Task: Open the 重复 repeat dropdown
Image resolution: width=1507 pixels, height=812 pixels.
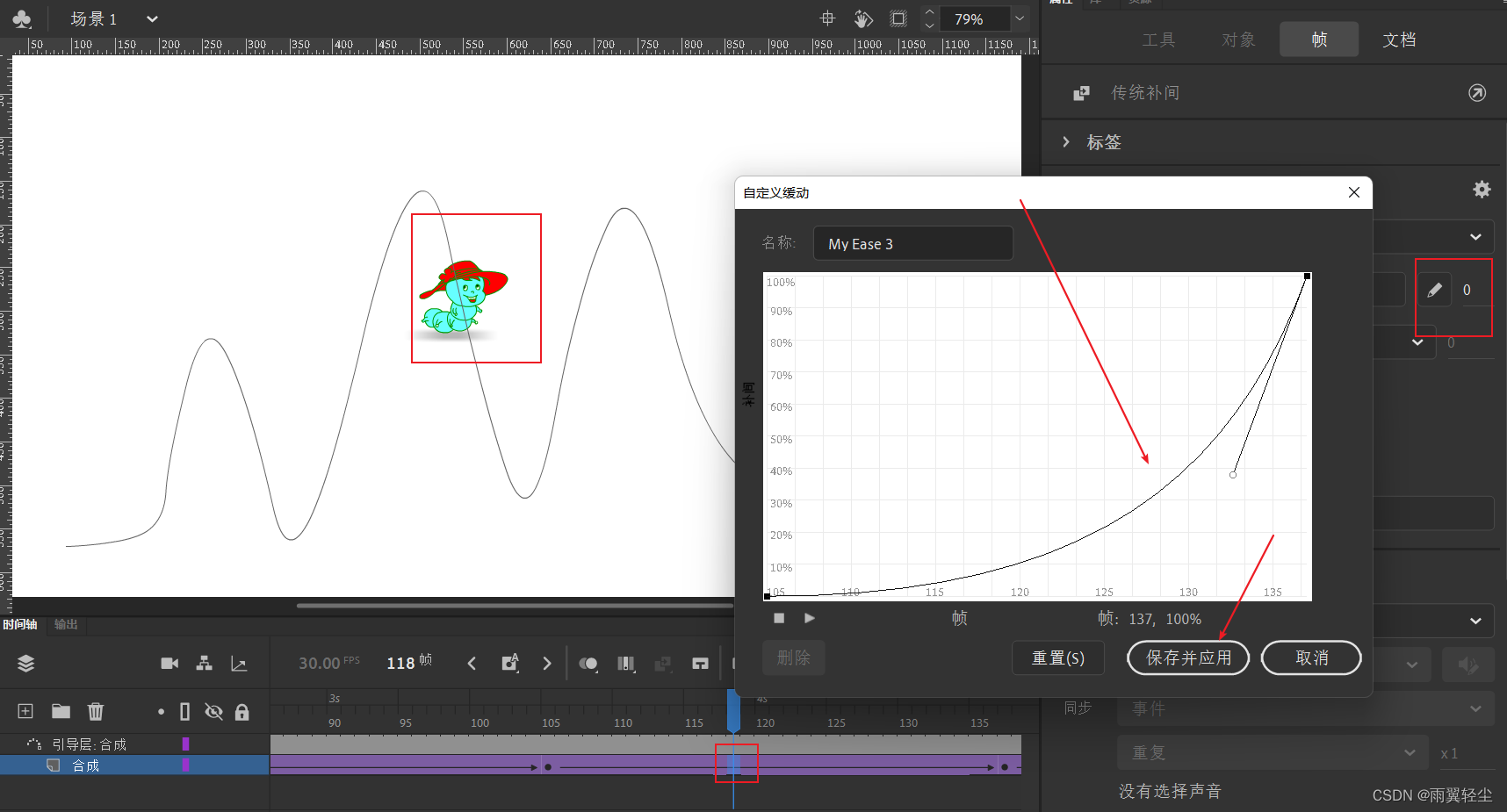Action: pyautogui.click(x=1273, y=752)
